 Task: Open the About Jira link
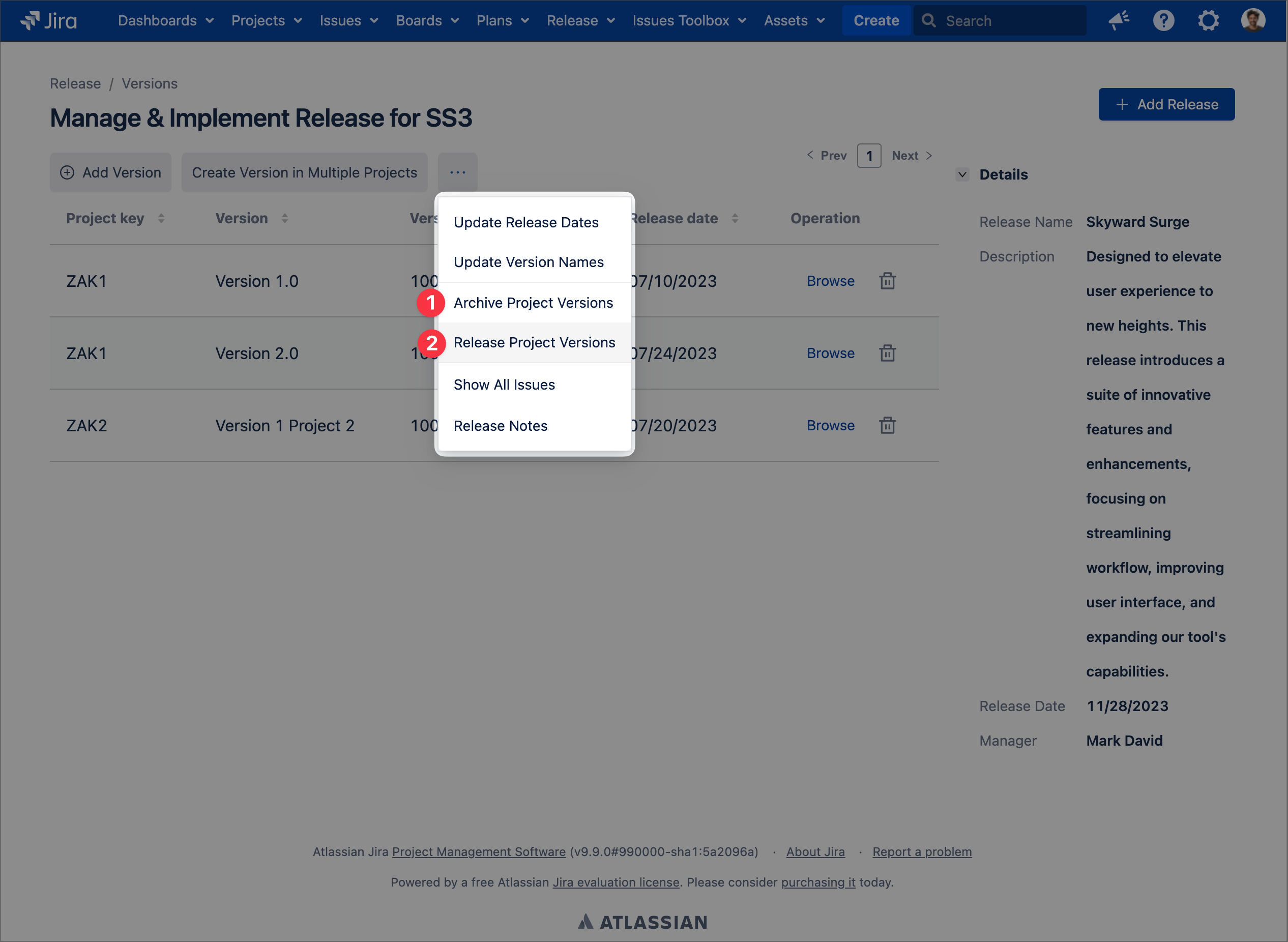pos(815,851)
